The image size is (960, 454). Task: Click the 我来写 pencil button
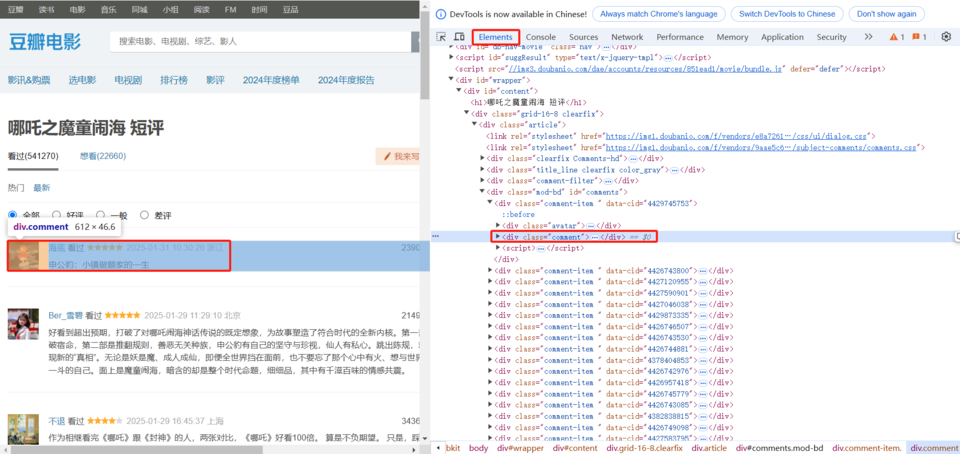point(398,157)
